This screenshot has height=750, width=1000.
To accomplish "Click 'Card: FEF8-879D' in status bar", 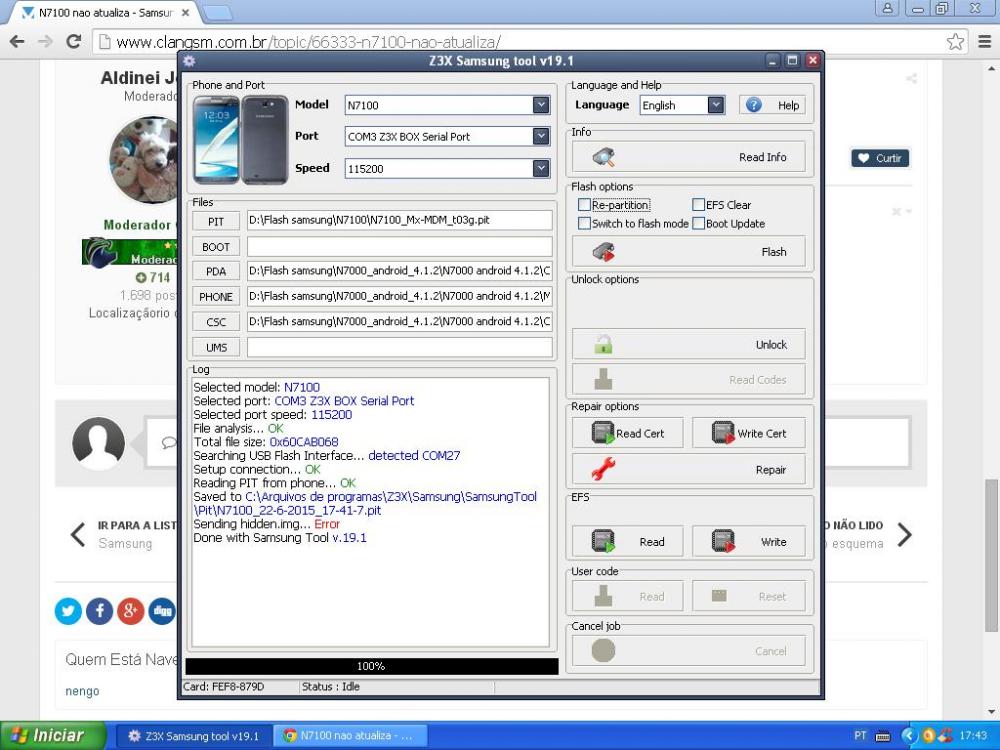I will pos(223,687).
